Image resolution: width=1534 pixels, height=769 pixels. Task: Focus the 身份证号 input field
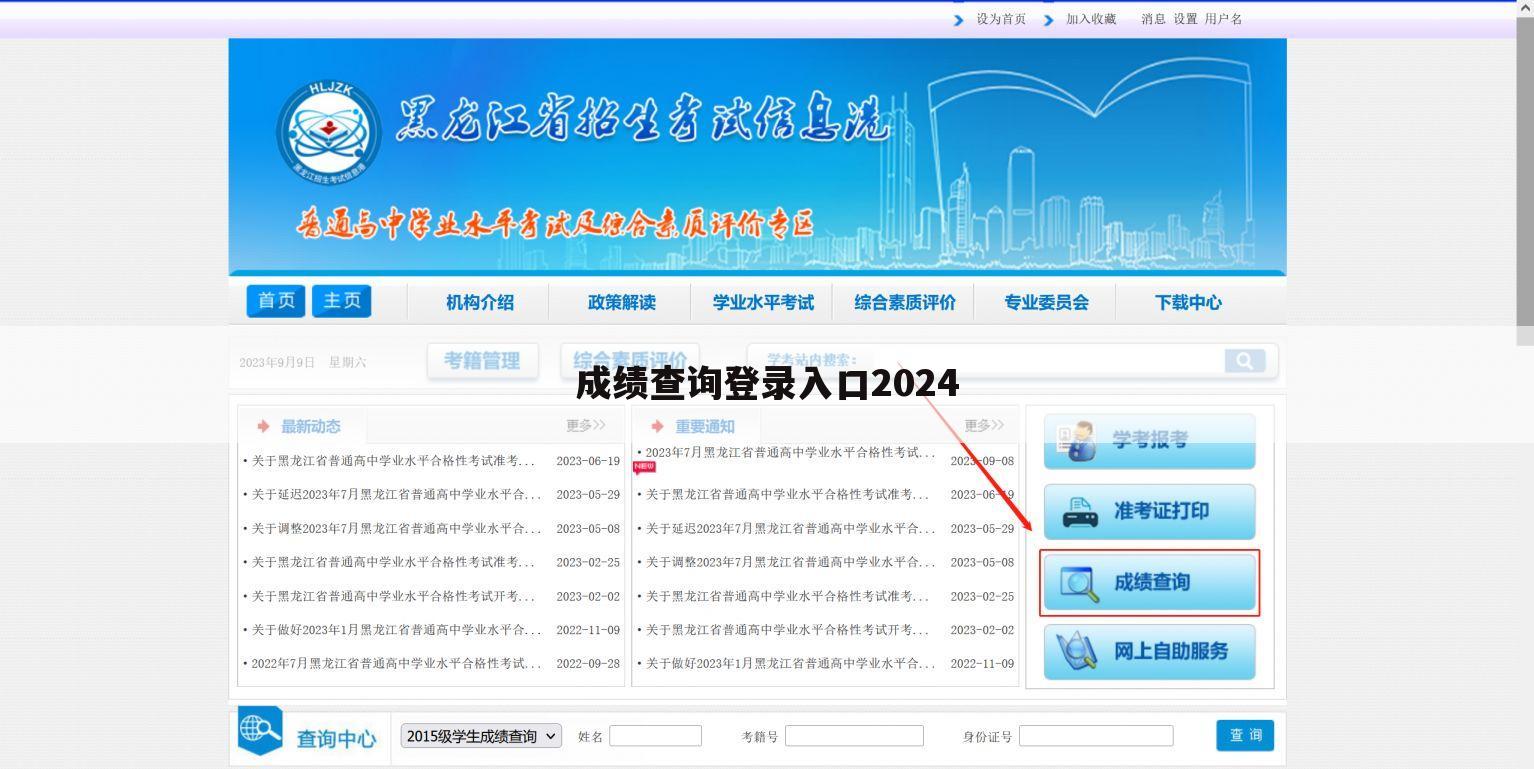point(1096,736)
